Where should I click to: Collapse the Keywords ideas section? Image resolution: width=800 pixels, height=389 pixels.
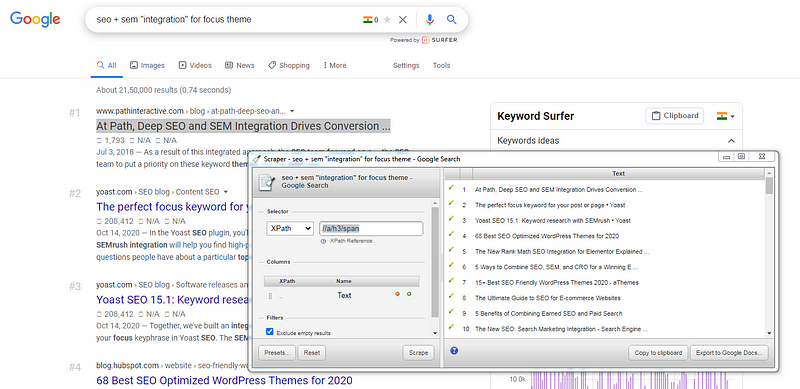(x=731, y=141)
